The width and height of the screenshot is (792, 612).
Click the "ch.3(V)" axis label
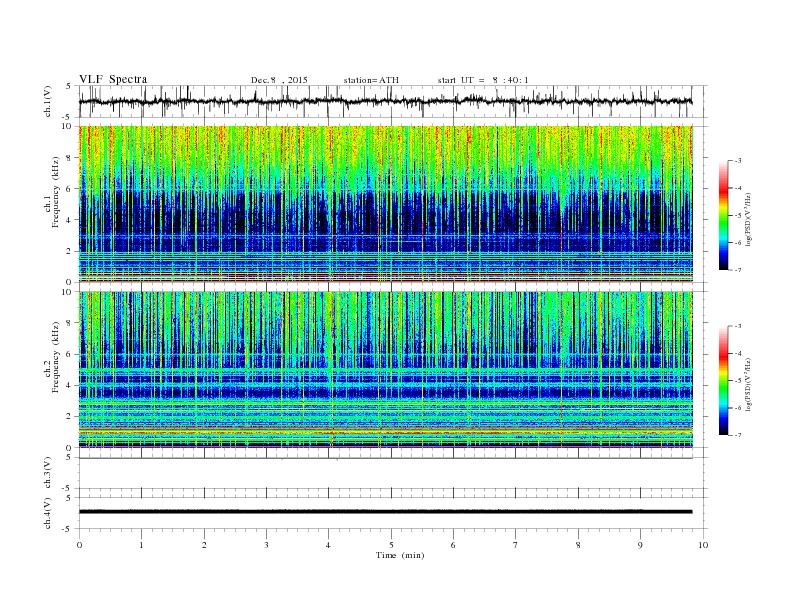pyautogui.click(x=48, y=475)
